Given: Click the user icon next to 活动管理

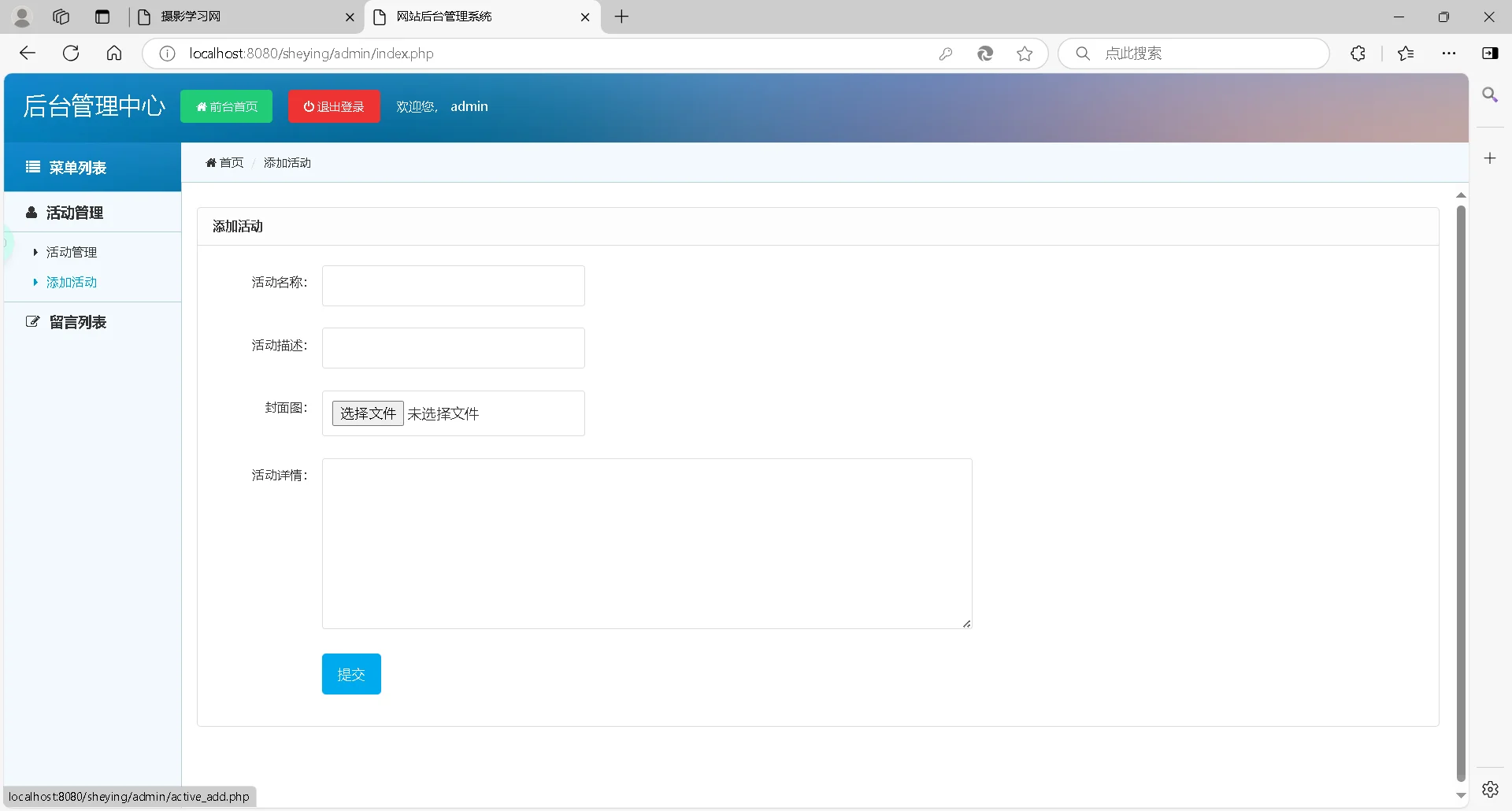Looking at the screenshot, I should (30, 213).
